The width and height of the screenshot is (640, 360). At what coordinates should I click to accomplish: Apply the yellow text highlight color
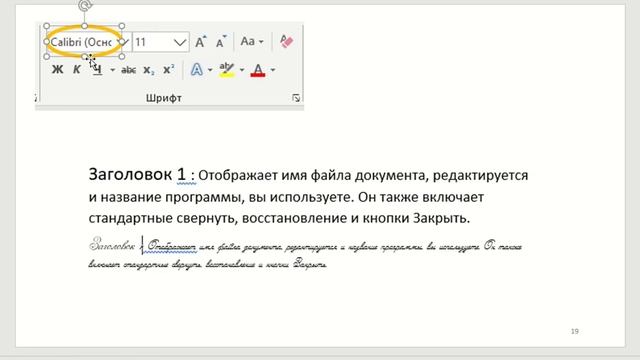[x=227, y=70]
